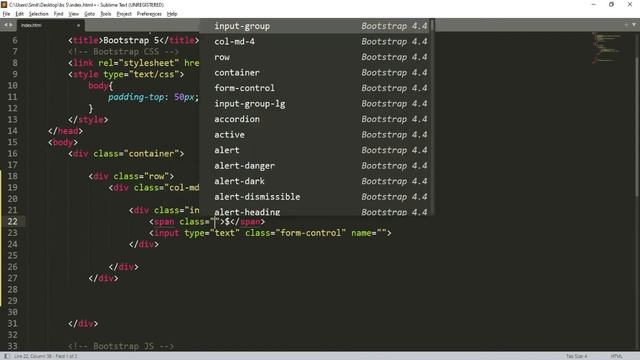Click line and column status text
Image resolution: width=640 pixels, height=360 pixels.
(x=46, y=356)
